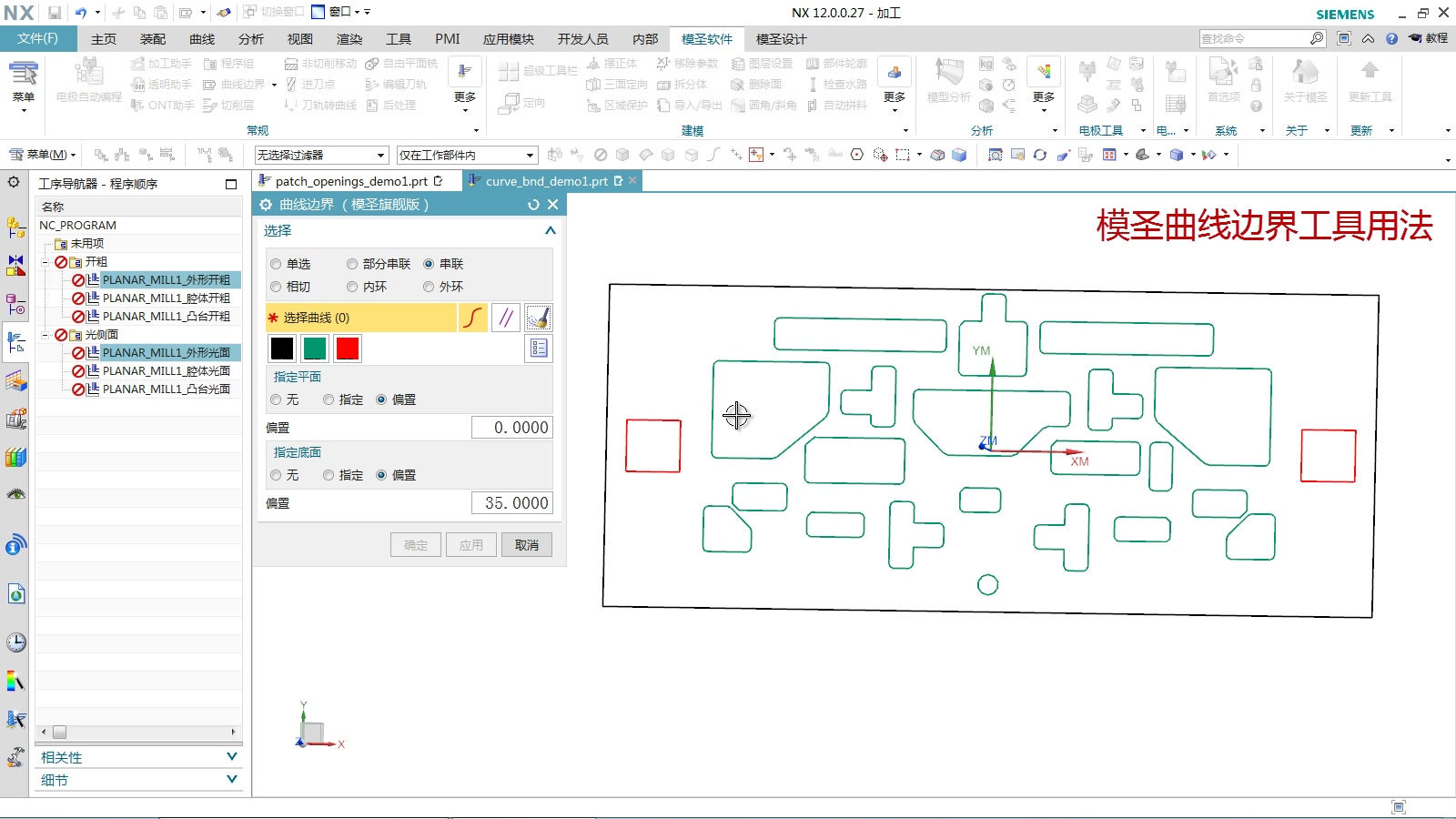This screenshot has height=819, width=1456.
Task: Open the Operation Navigator sidebar tab
Action: pyautogui.click(x=15, y=342)
